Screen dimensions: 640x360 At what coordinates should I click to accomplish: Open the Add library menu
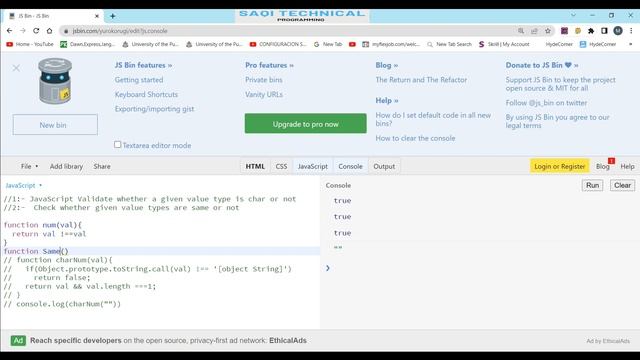[66, 166]
